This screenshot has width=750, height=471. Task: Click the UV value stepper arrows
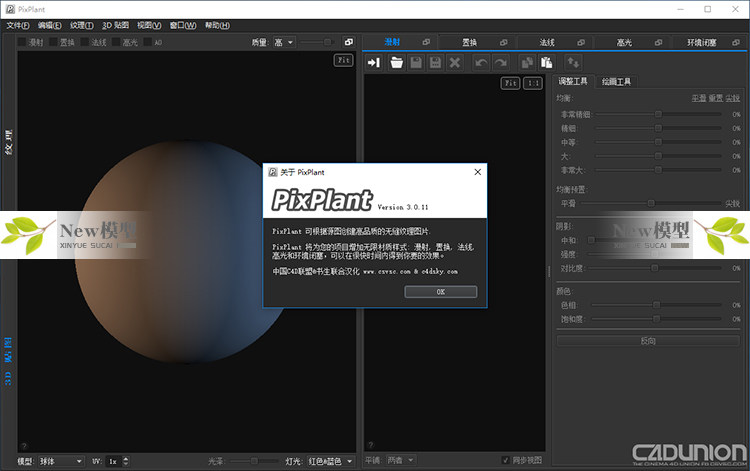coord(126,461)
